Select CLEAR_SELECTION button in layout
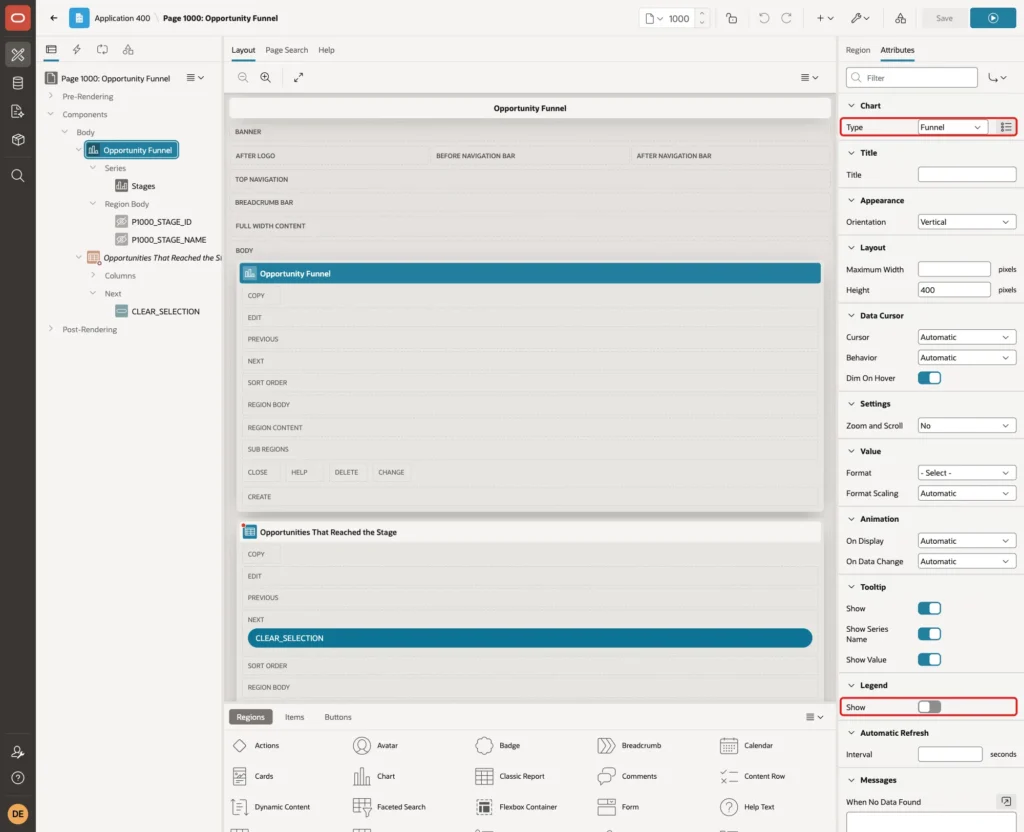 pos(530,638)
